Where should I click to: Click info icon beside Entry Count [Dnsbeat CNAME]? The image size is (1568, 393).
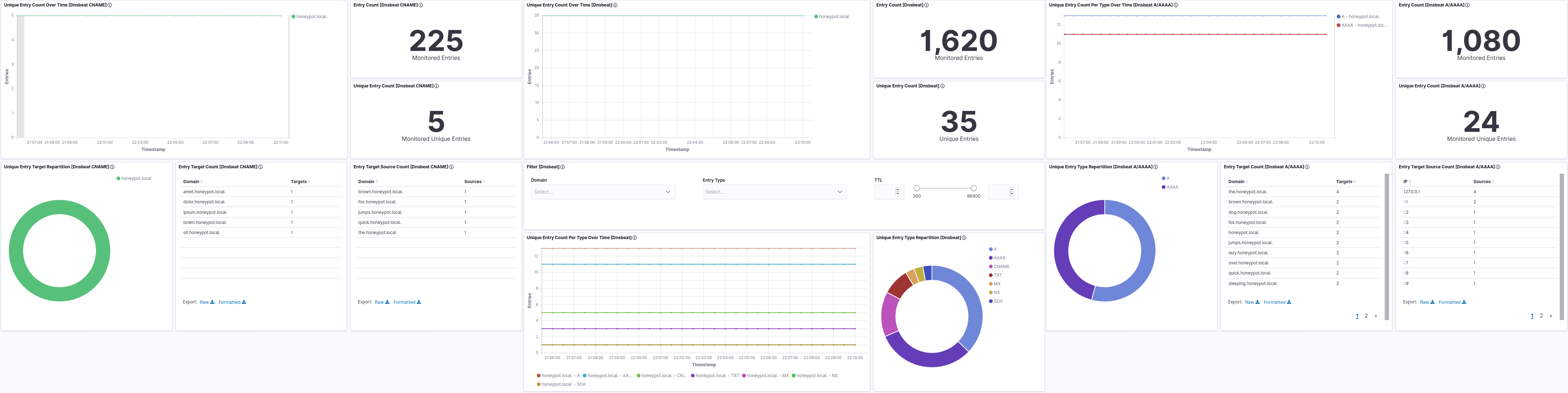(421, 5)
